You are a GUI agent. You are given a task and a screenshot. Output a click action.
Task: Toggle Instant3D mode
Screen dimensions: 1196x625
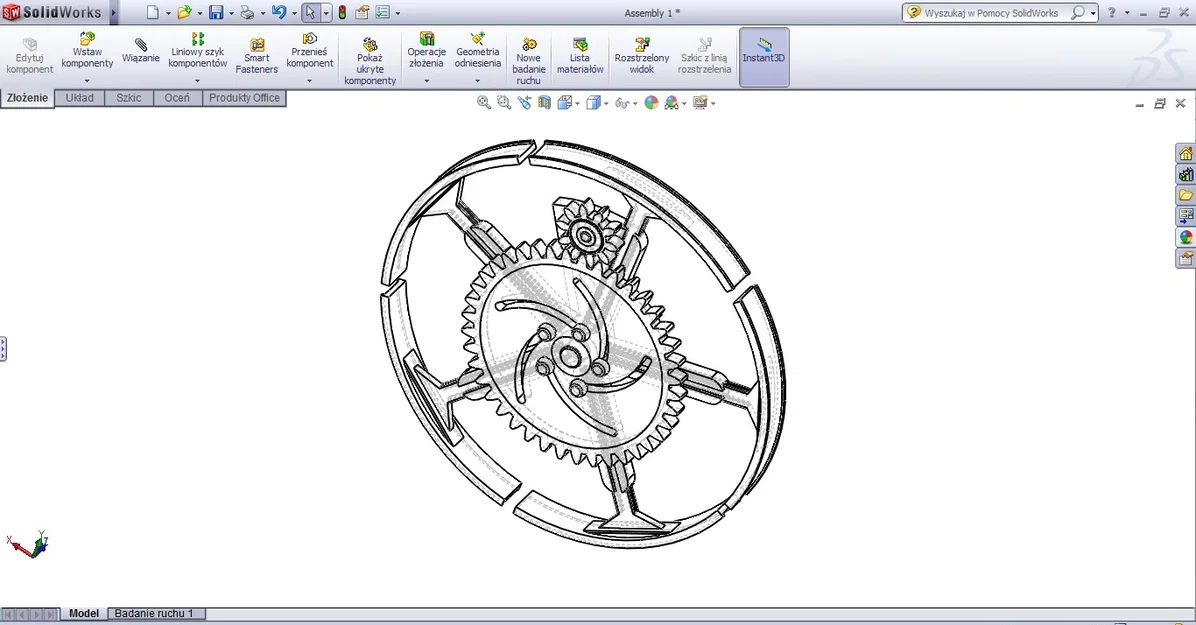[763, 57]
